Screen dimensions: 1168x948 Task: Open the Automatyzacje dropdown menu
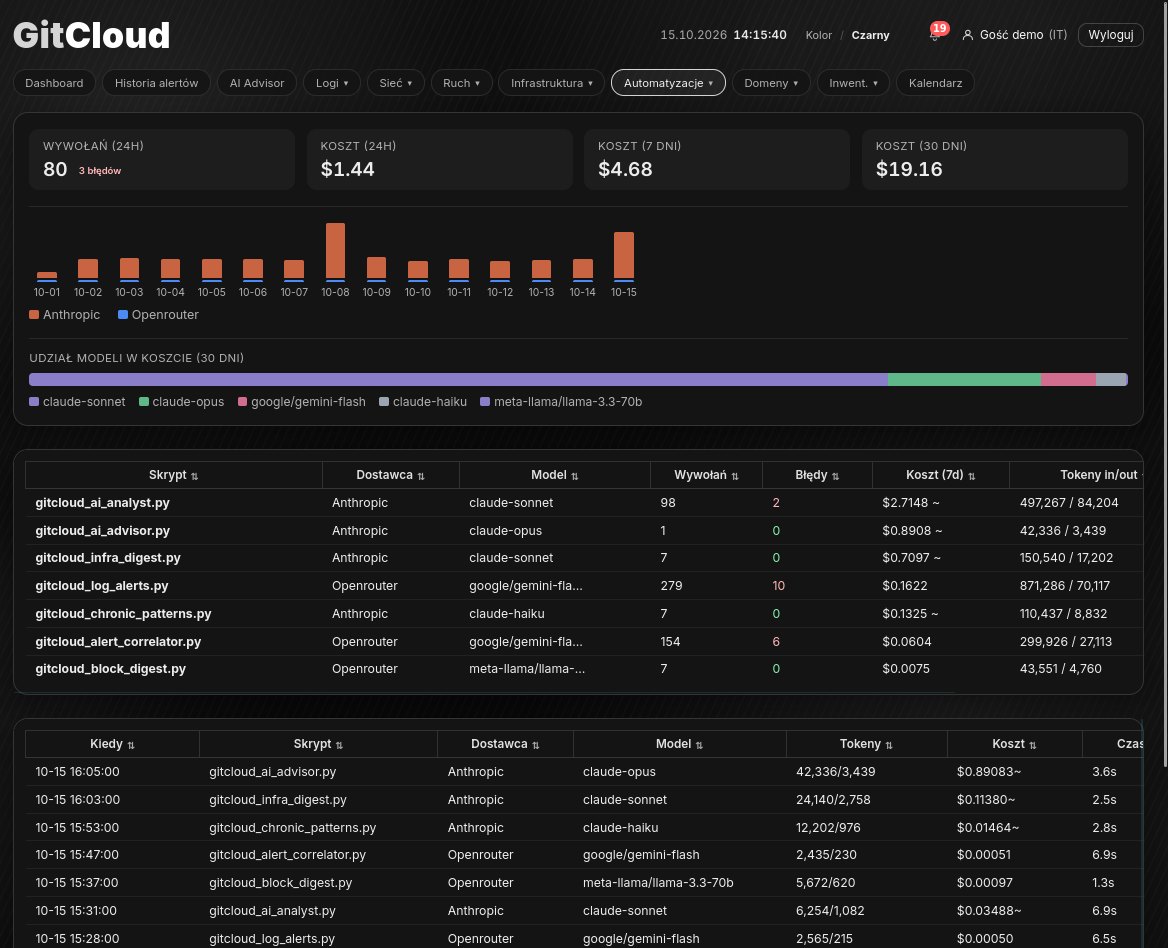tap(668, 83)
